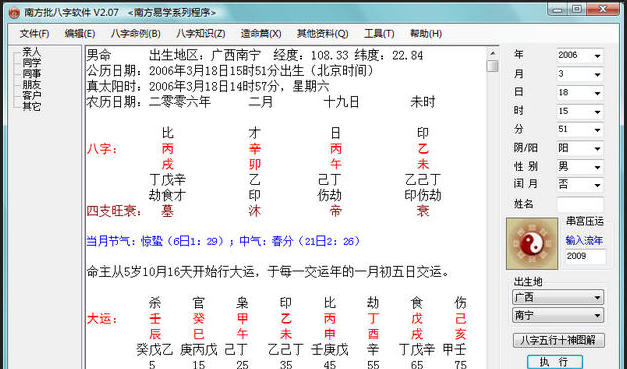Select 亲人 in the category tree
Viewport: 627px width, 369px height.
[31, 52]
